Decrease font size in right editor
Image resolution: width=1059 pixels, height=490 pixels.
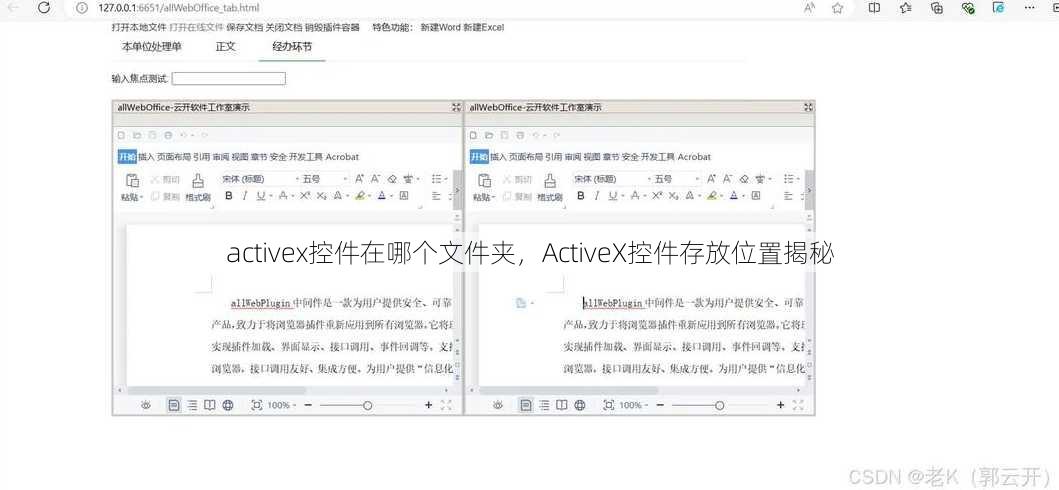click(727, 179)
